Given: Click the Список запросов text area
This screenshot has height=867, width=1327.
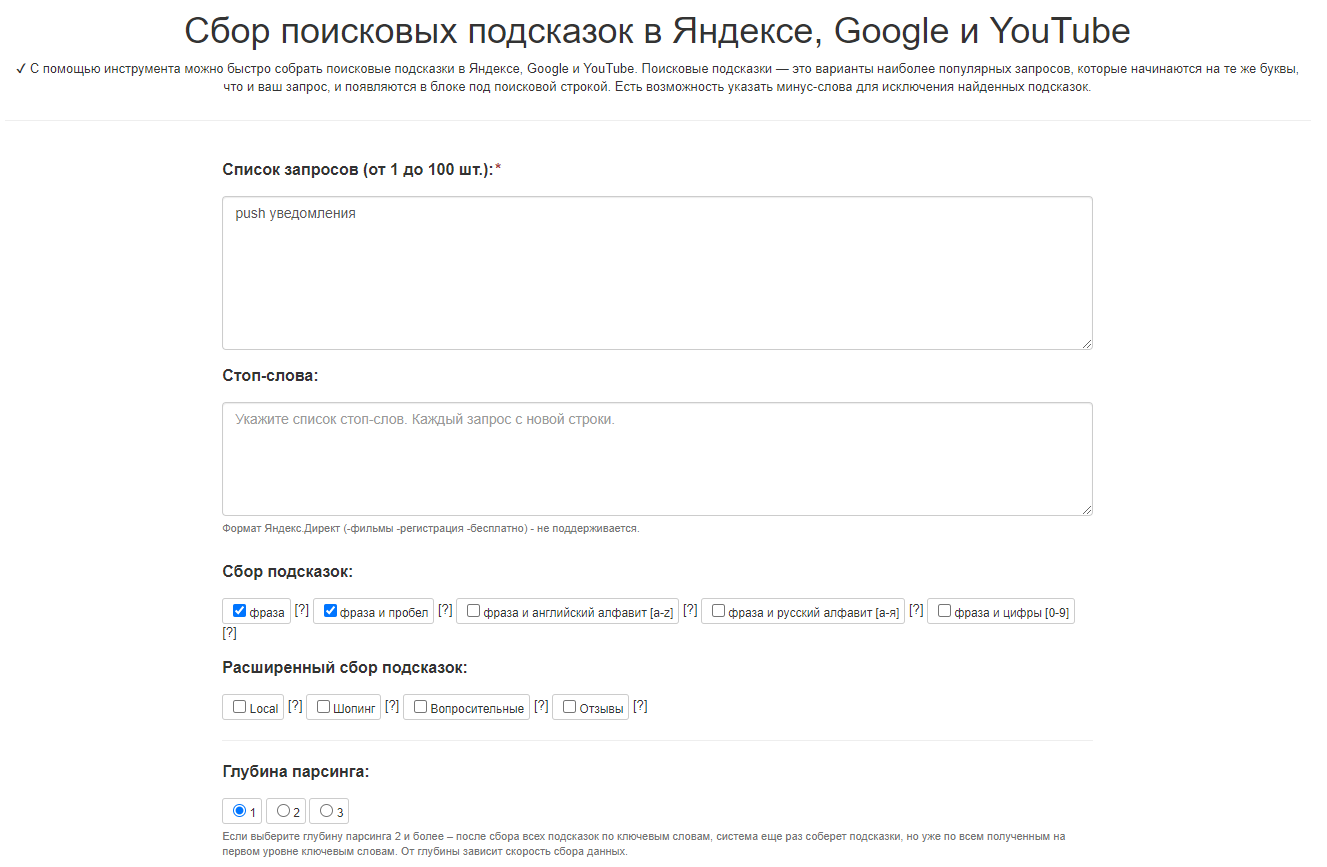Looking at the screenshot, I should pyautogui.click(x=656, y=273).
